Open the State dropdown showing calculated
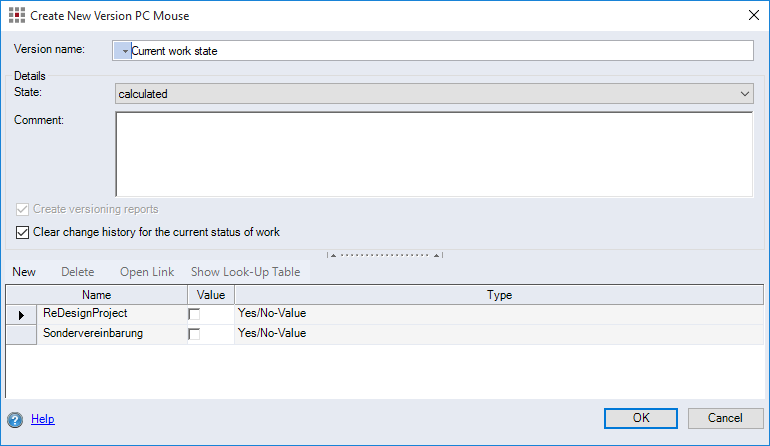The width and height of the screenshot is (770, 446). (434, 93)
